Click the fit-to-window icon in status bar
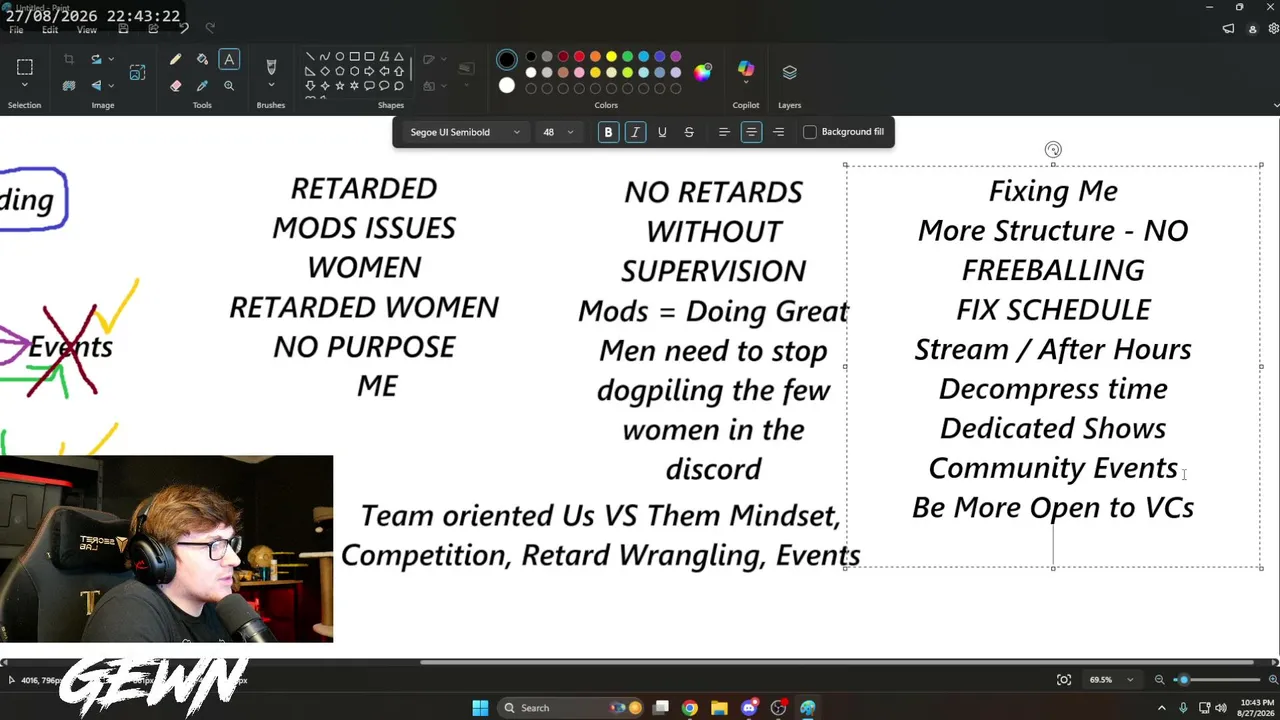1280x720 pixels. click(x=1064, y=680)
